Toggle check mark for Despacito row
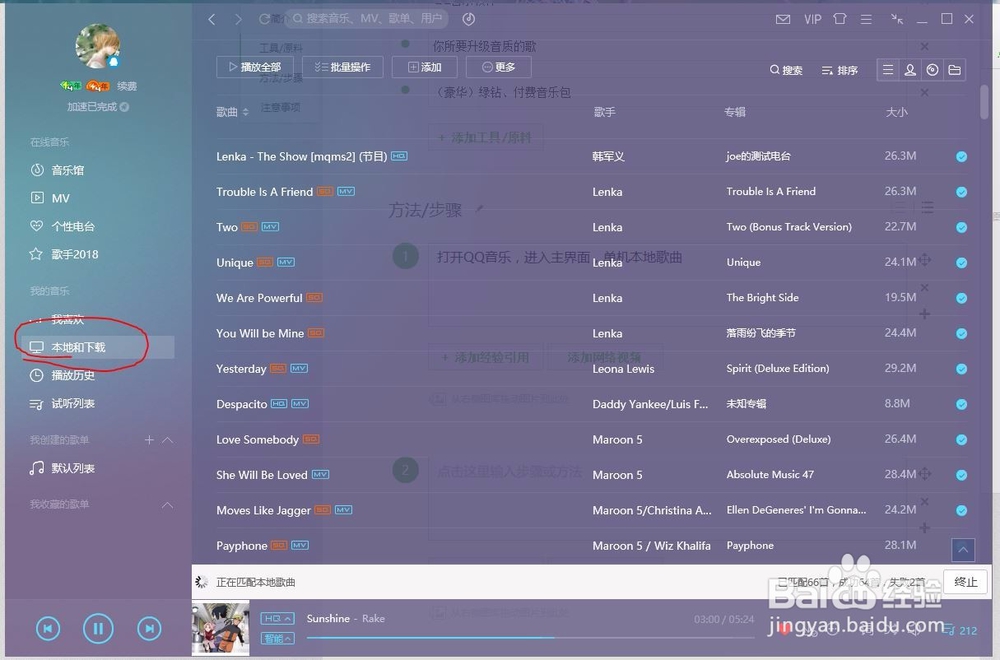 tap(961, 404)
